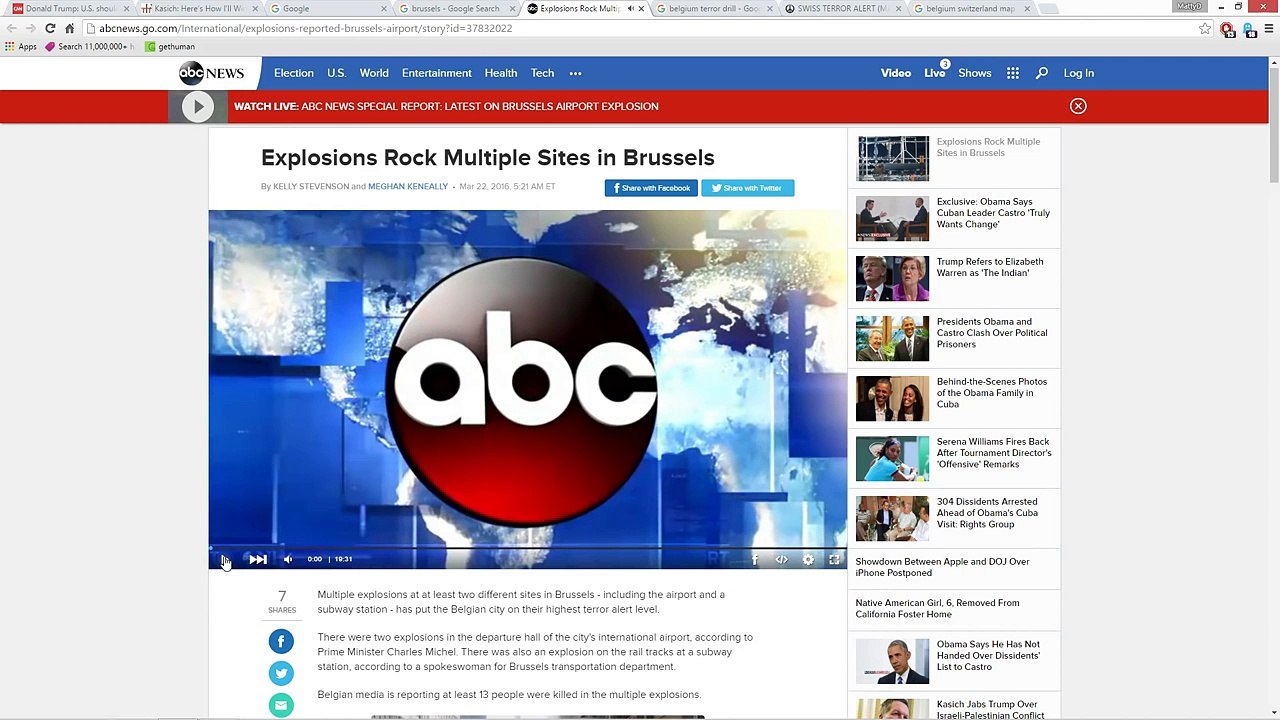Screen dimensions: 1280x720
Task: Open a new browser tab
Action: pos(1048,9)
